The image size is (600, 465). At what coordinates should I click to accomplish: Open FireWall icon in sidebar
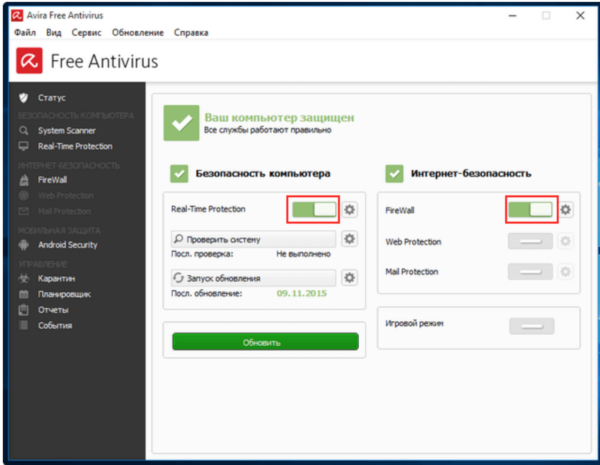point(24,180)
